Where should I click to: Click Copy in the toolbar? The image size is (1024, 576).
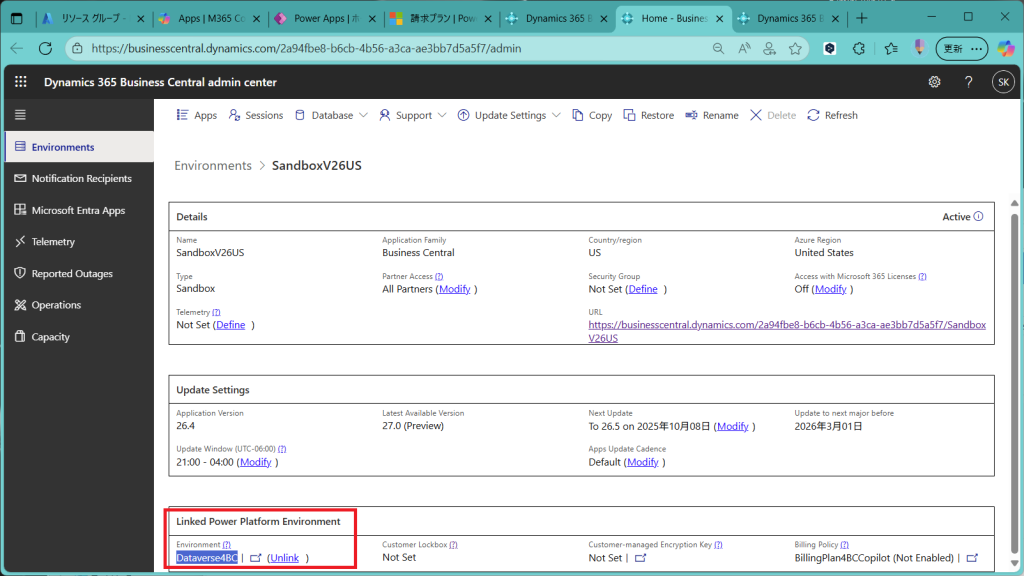(x=592, y=115)
